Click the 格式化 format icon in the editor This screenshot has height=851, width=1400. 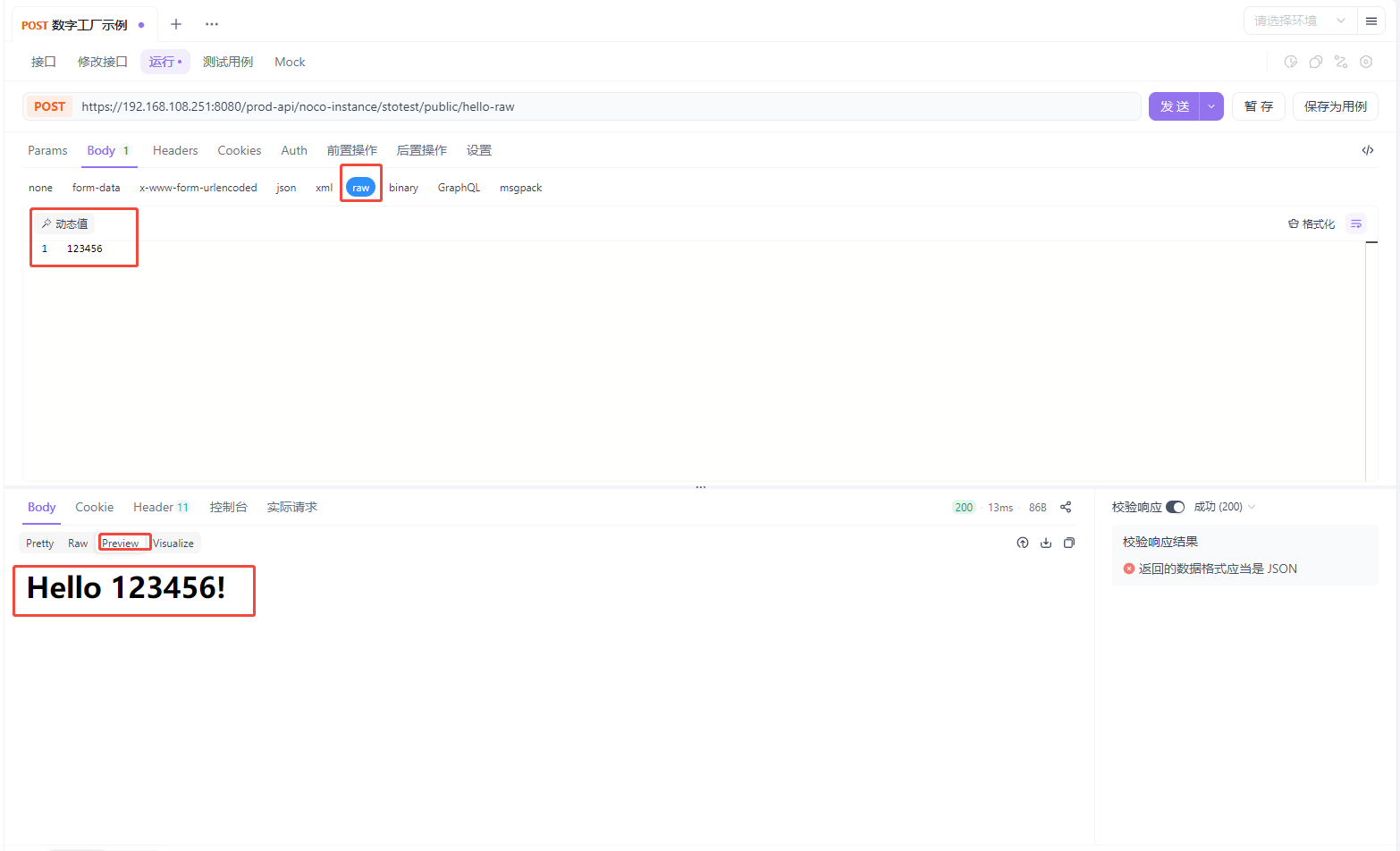pyautogui.click(x=1311, y=223)
